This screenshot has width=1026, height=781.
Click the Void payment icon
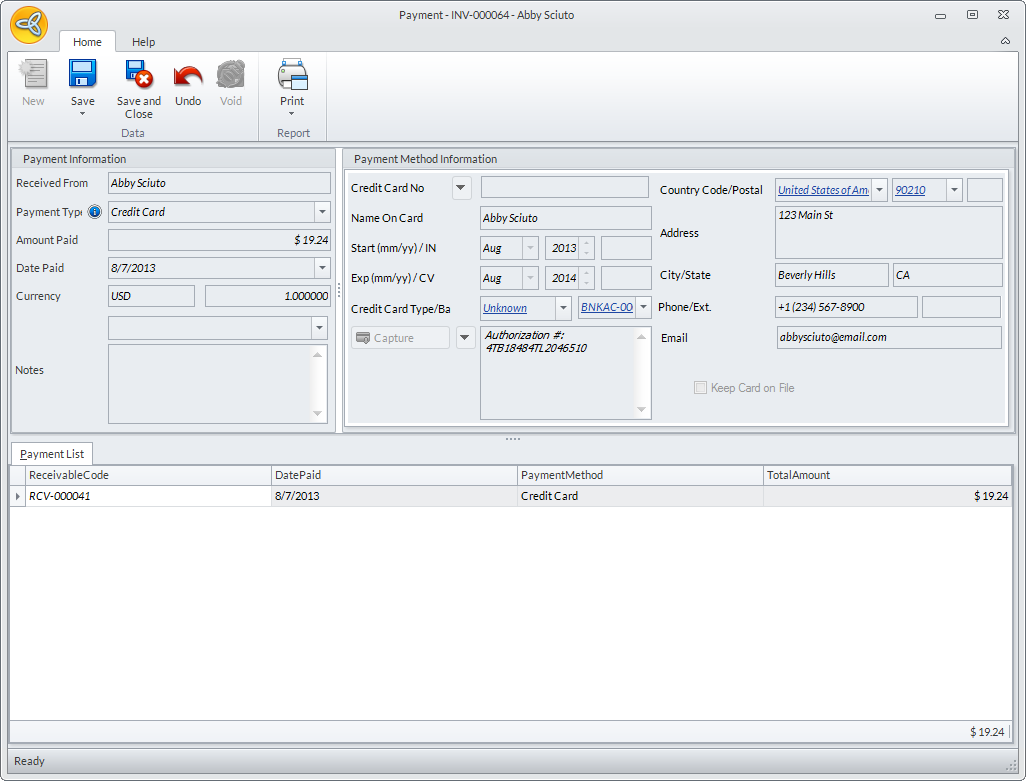click(x=231, y=76)
